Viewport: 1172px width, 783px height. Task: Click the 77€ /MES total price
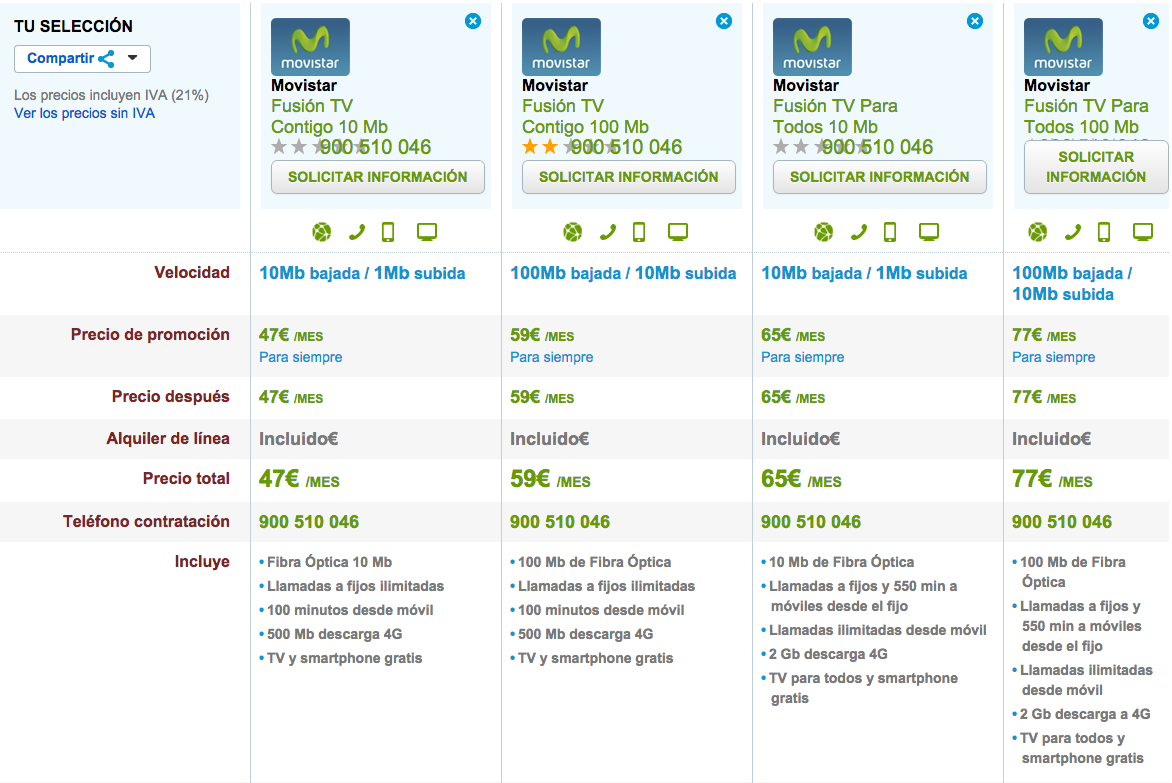(1052, 479)
